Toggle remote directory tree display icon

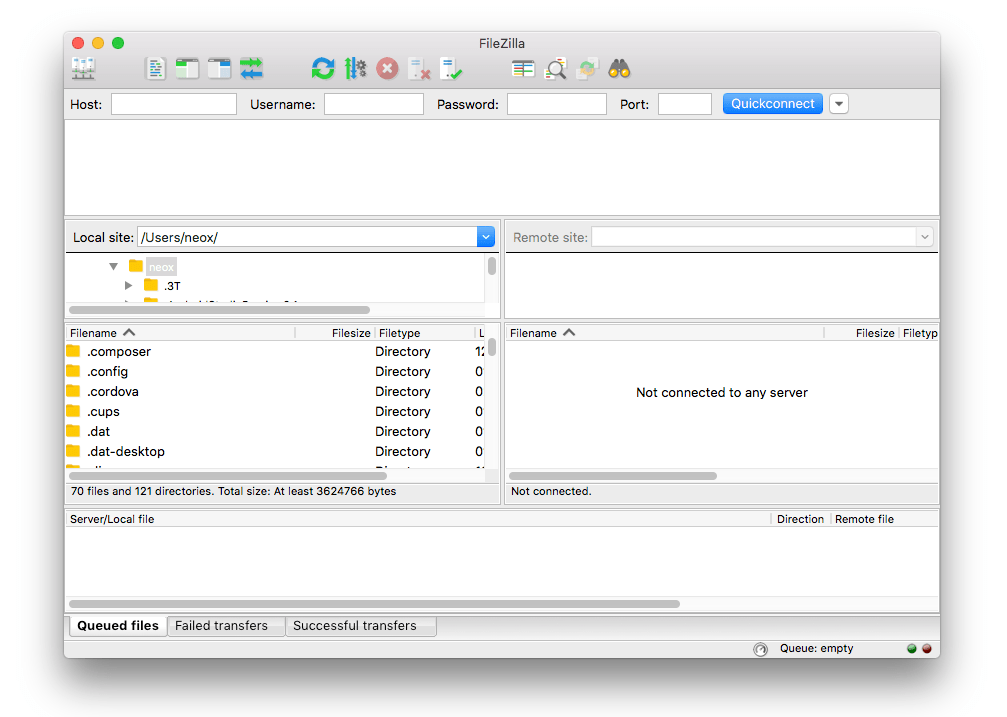point(219,68)
